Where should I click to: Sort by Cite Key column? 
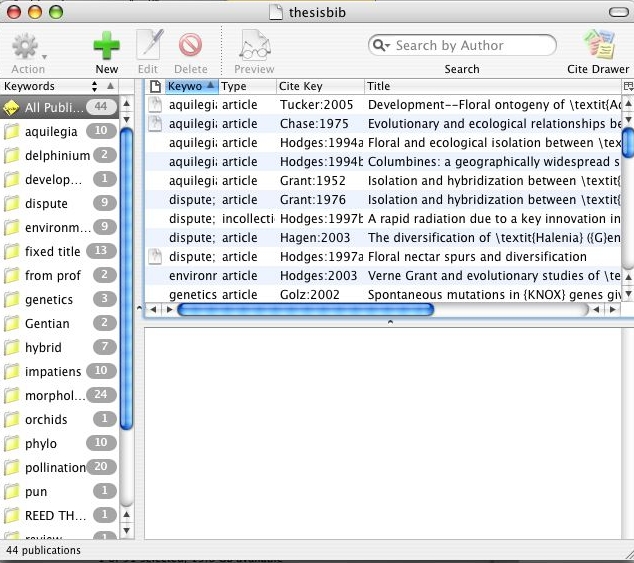[318, 87]
